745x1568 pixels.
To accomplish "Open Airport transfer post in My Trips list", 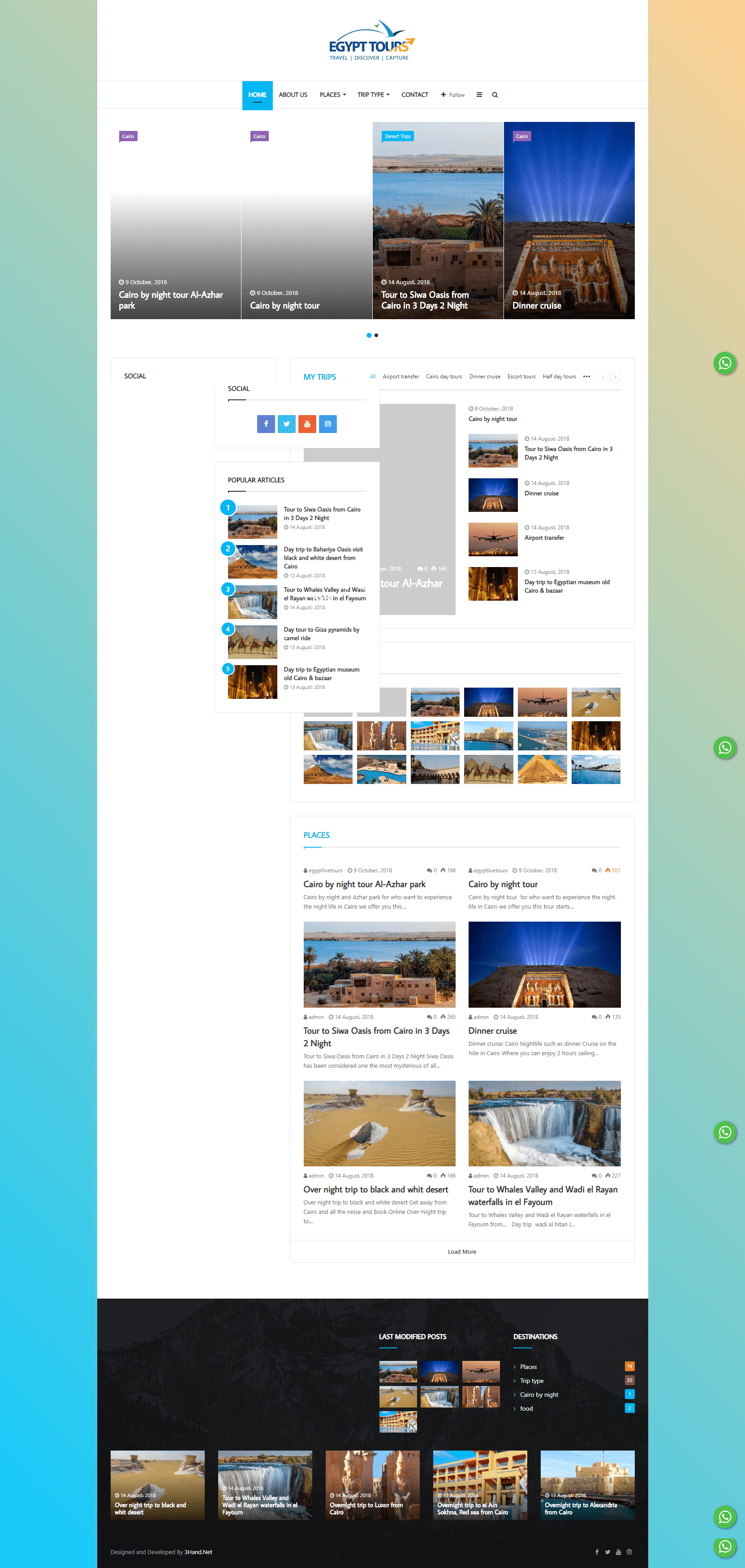I will coord(544,538).
